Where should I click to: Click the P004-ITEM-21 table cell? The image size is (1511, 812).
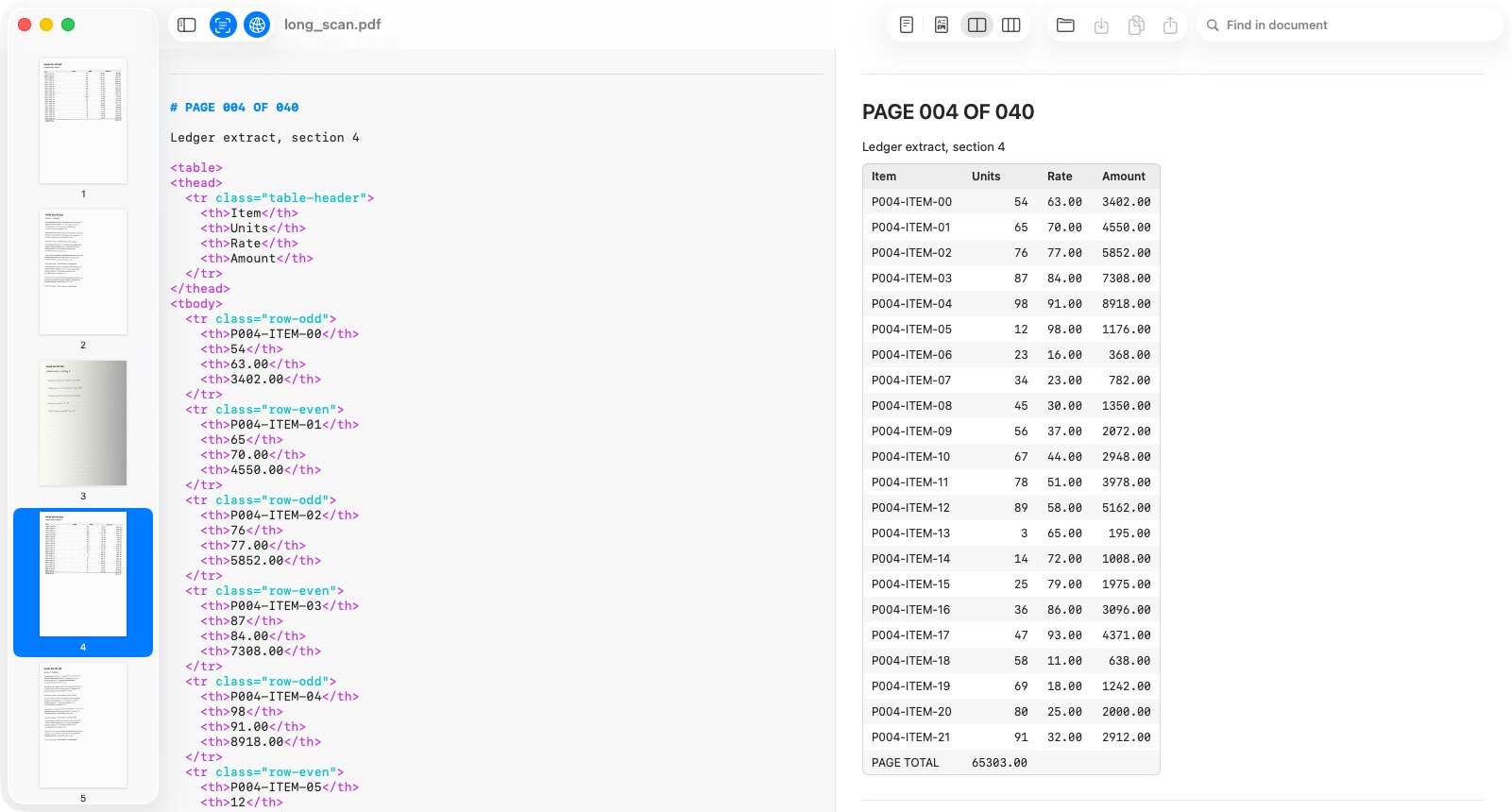(910, 737)
